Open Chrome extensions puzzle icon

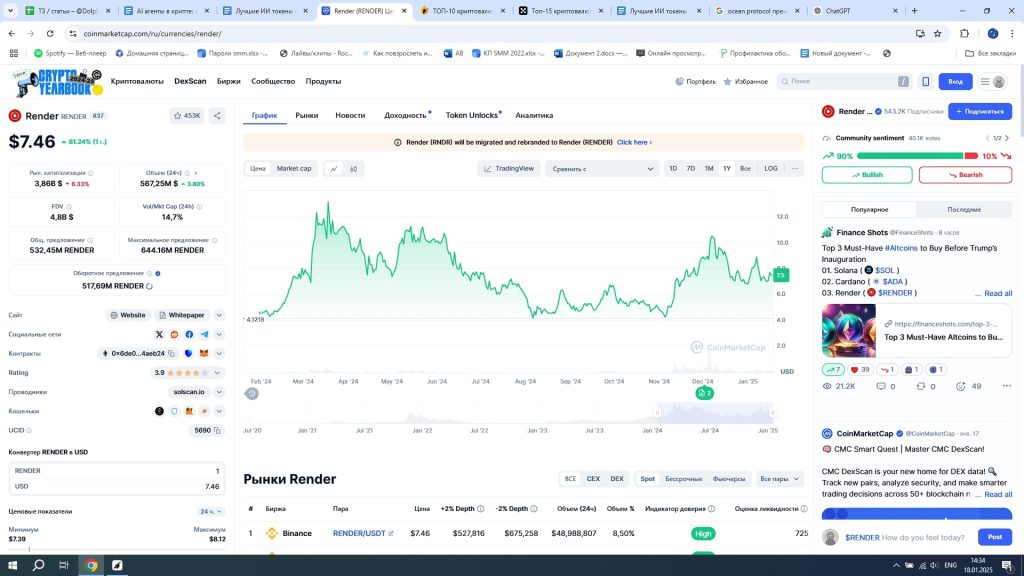pos(965,33)
